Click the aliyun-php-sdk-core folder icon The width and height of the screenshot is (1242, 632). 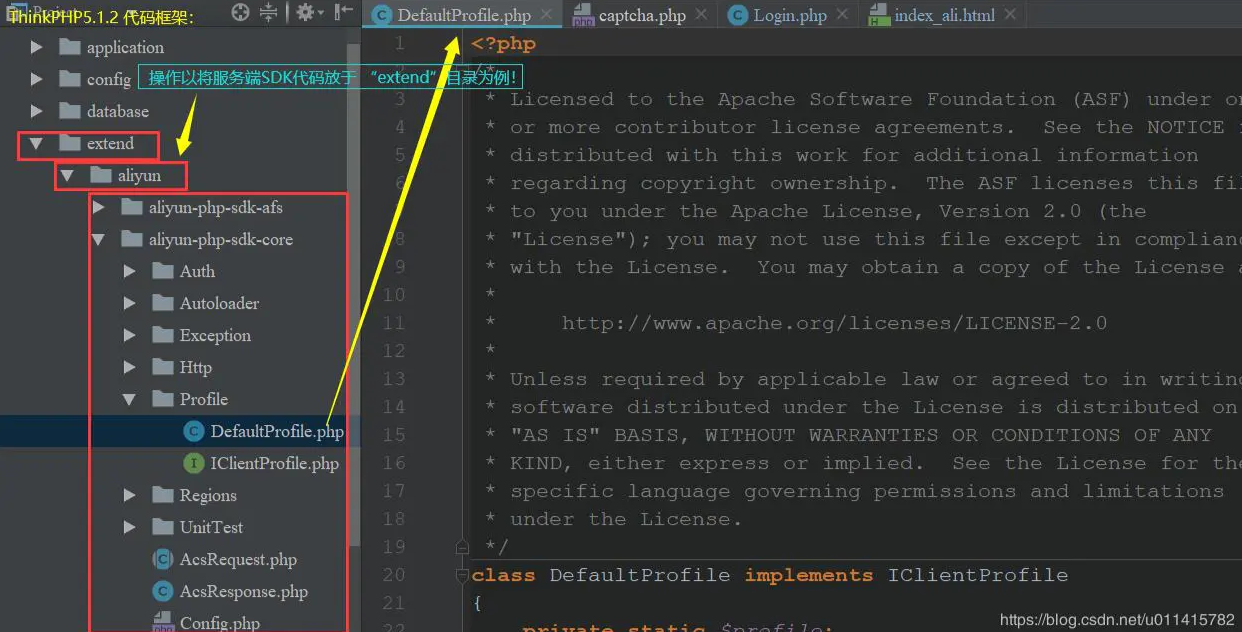[x=131, y=239]
